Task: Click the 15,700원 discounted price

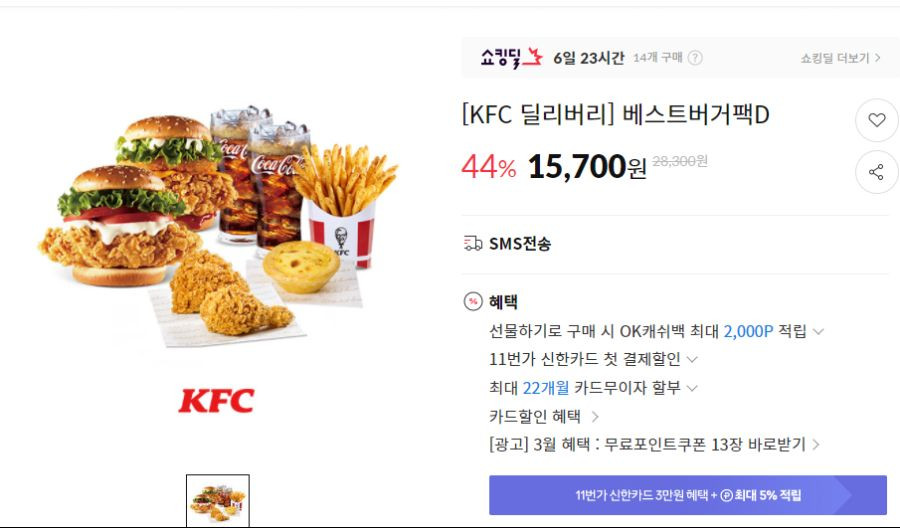Action: tap(587, 166)
